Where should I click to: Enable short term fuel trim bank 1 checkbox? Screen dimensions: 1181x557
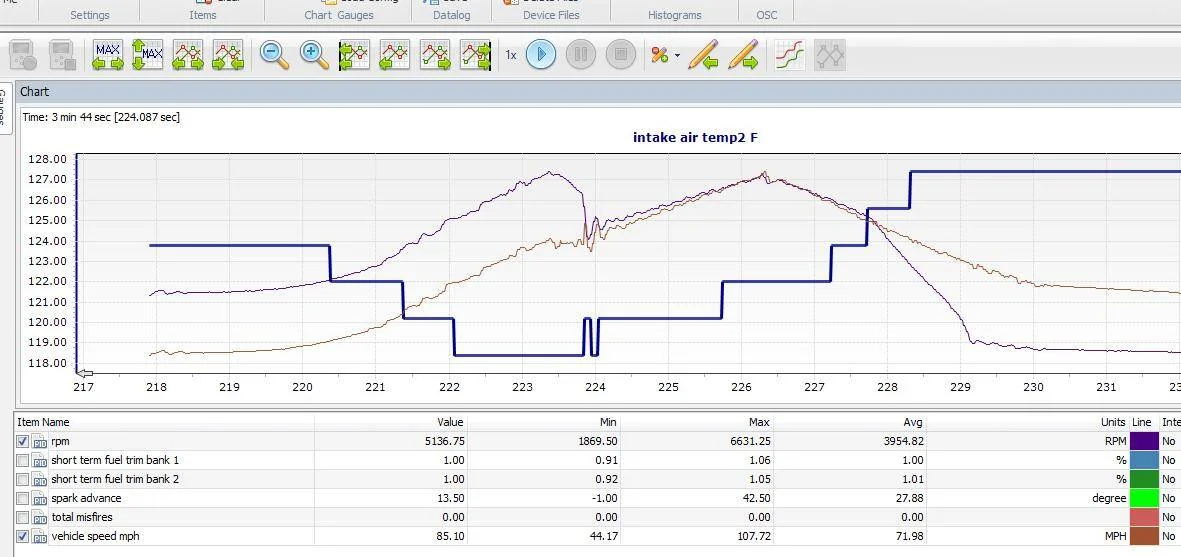tap(23, 460)
